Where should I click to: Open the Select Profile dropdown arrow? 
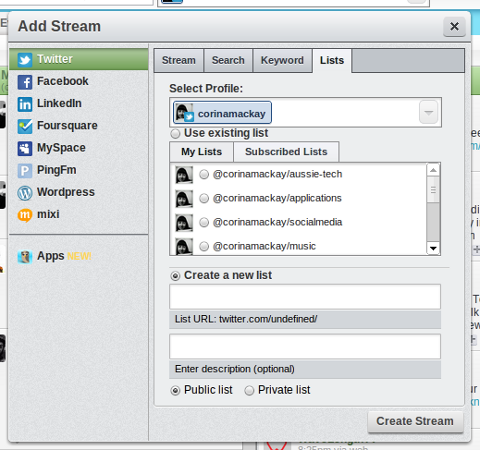coord(428,112)
